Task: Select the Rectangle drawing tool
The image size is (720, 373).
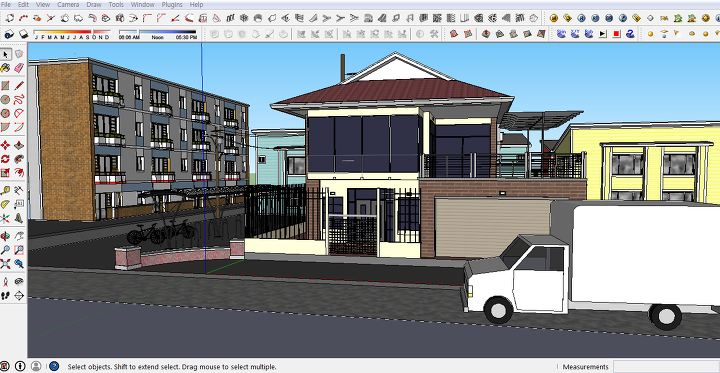Action: [x=6, y=86]
